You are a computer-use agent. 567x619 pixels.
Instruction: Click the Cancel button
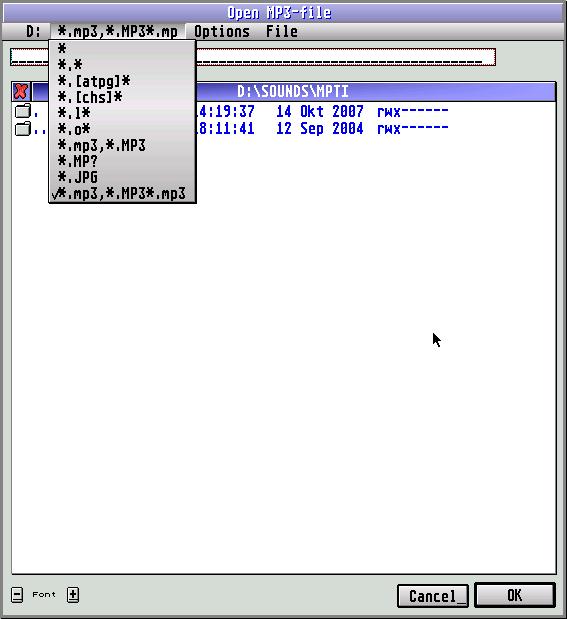pos(433,596)
